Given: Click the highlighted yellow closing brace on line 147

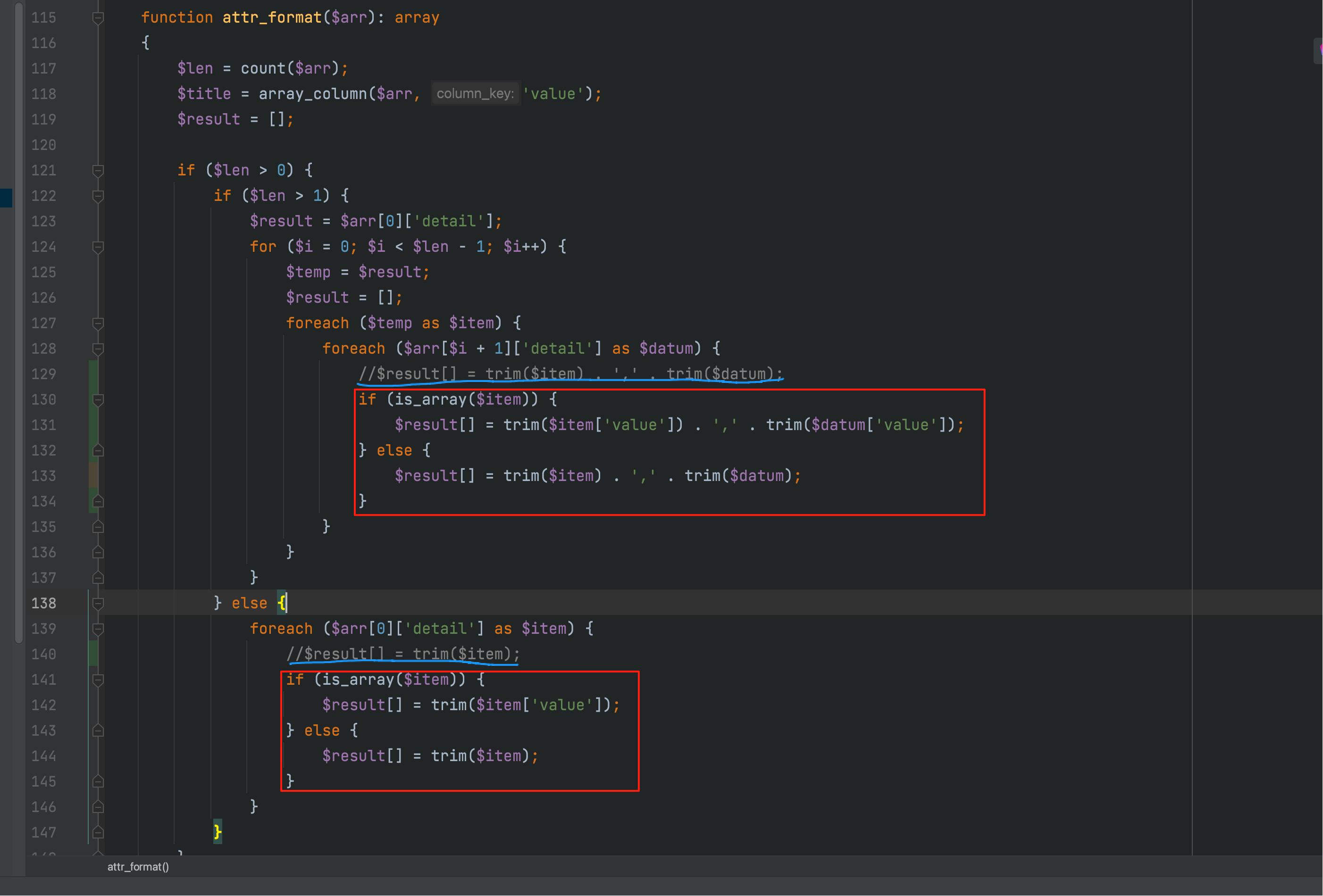Looking at the screenshot, I should tap(218, 832).
